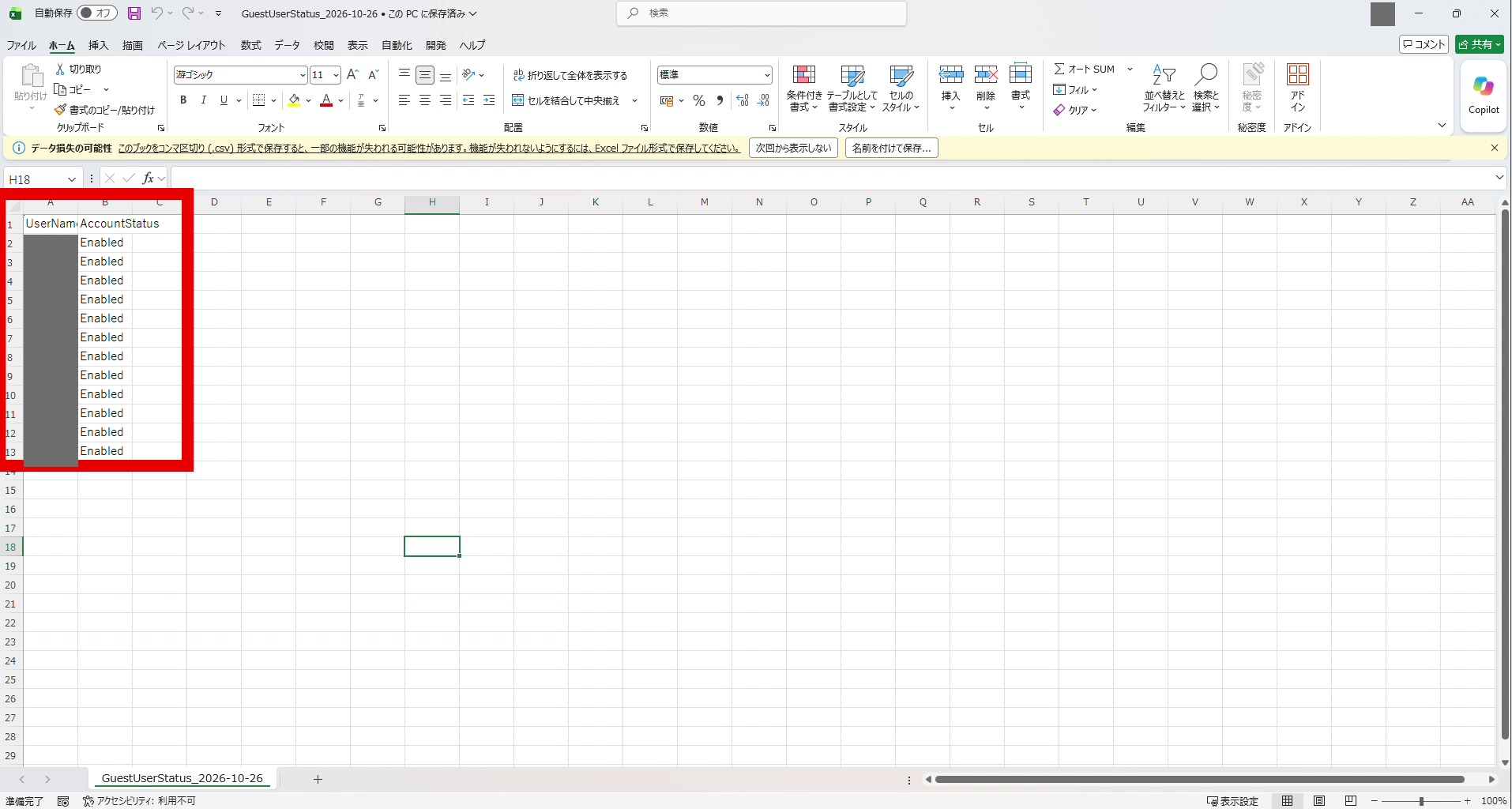Open the font color swatch A
This screenshot has height=809, width=1512.
[326, 100]
